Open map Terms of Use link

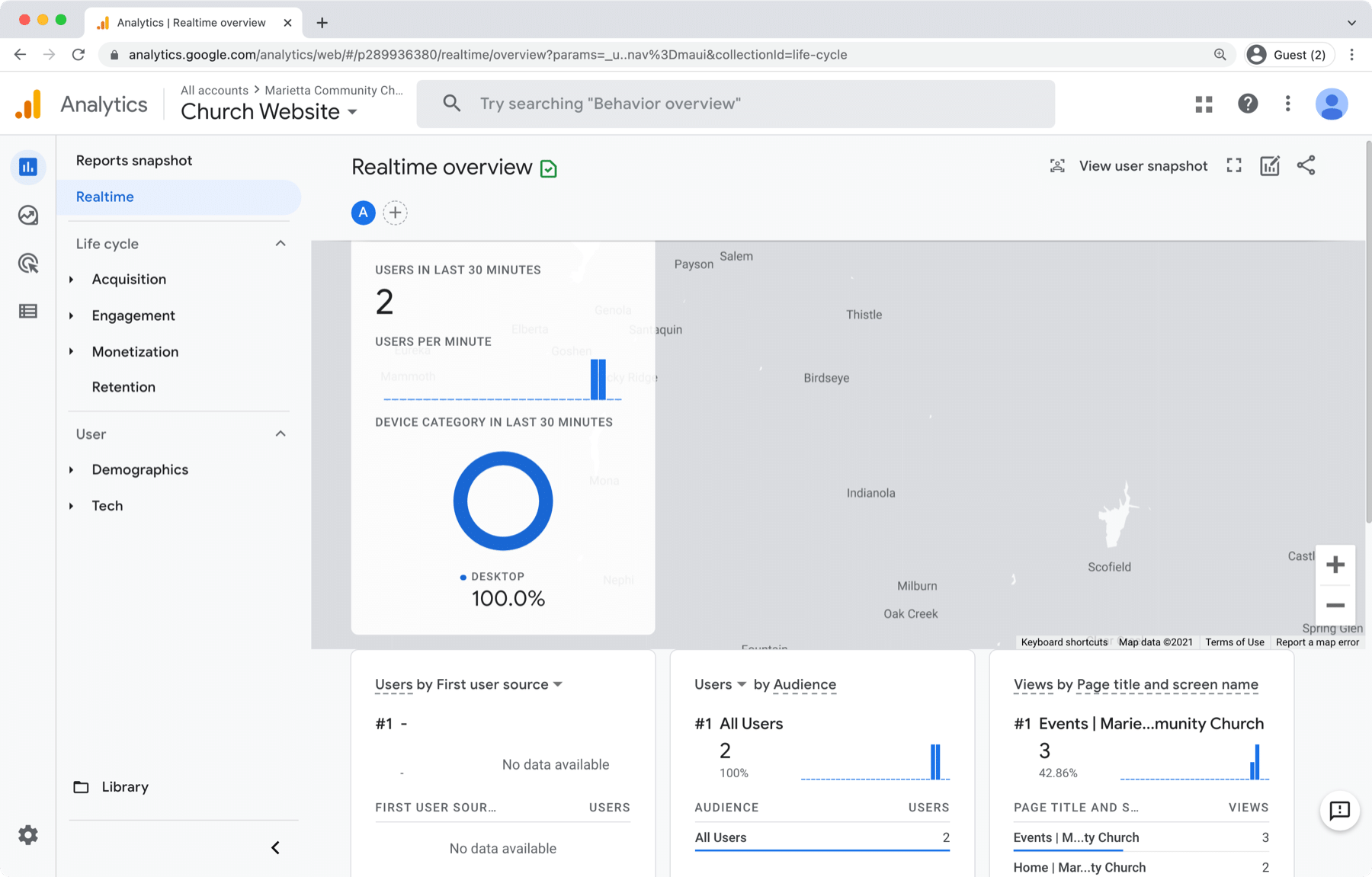pyautogui.click(x=1235, y=642)
